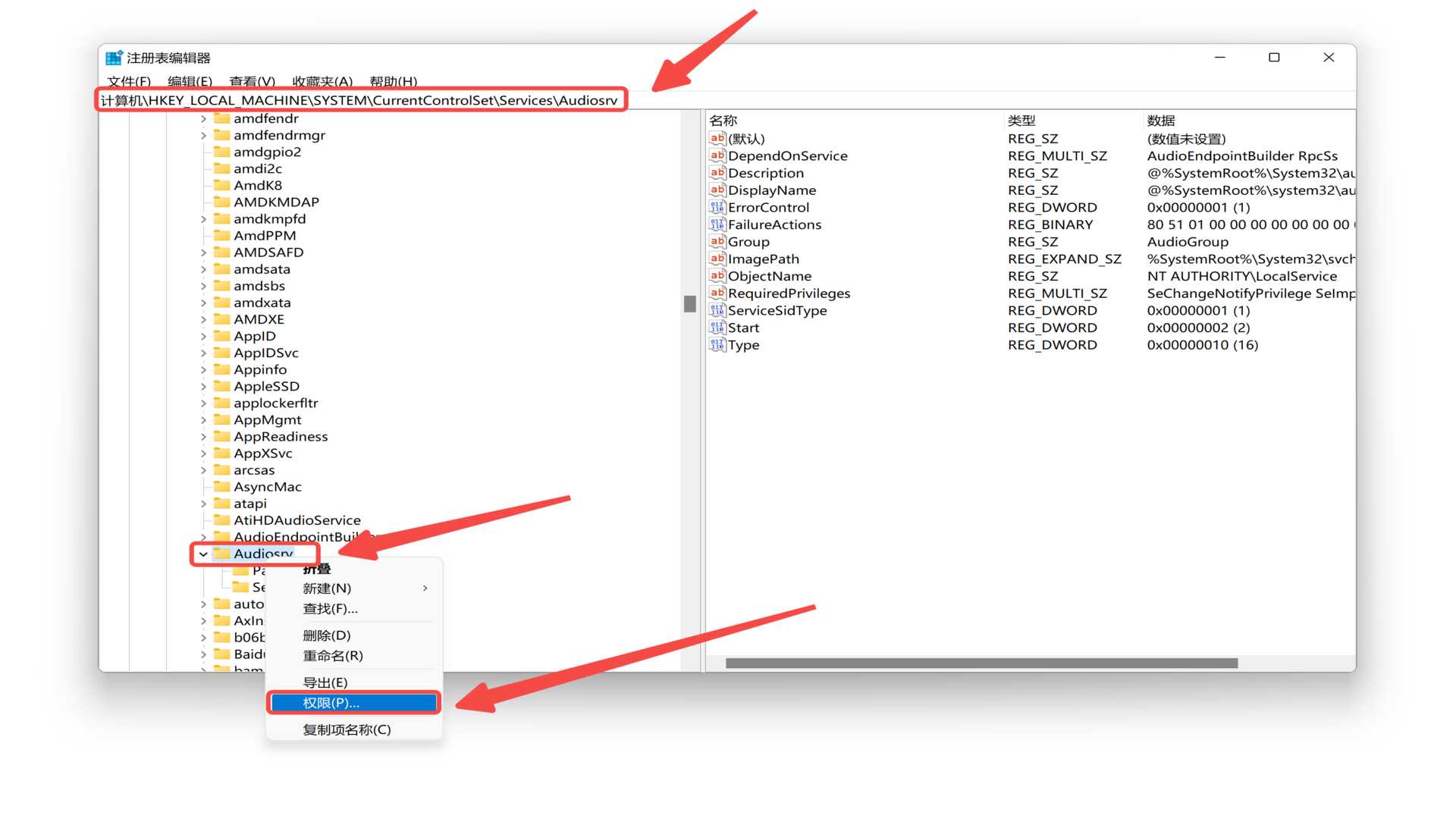The height and width of the screenshot is (819, 1456).
Task: Click the ImagePath value icon
Action: click(717, 259)
